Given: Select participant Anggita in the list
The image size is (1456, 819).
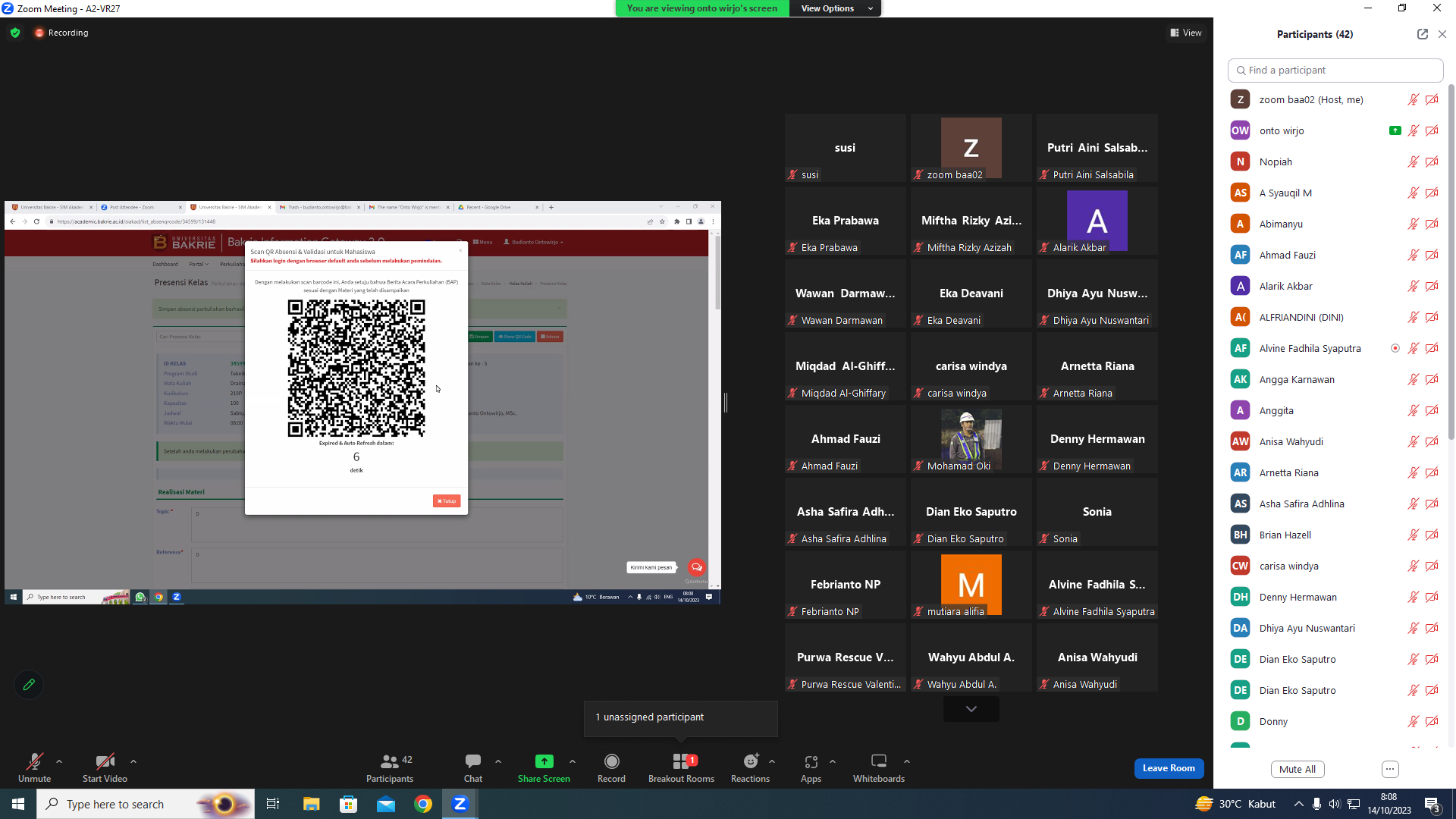Looking at the screenshot, I should click(1335, 410).
